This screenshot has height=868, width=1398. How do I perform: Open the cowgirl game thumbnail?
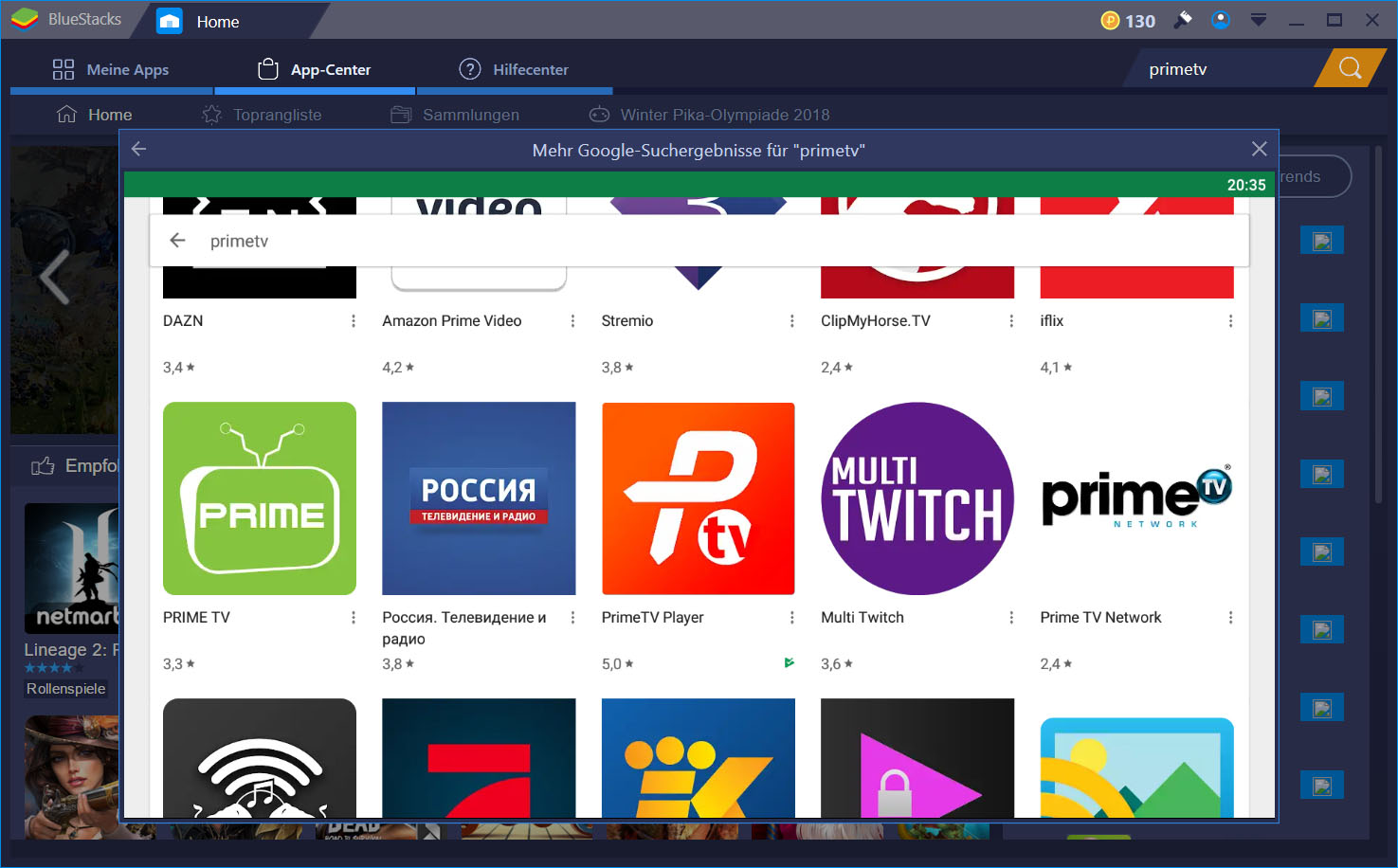(x=72, y=777)
